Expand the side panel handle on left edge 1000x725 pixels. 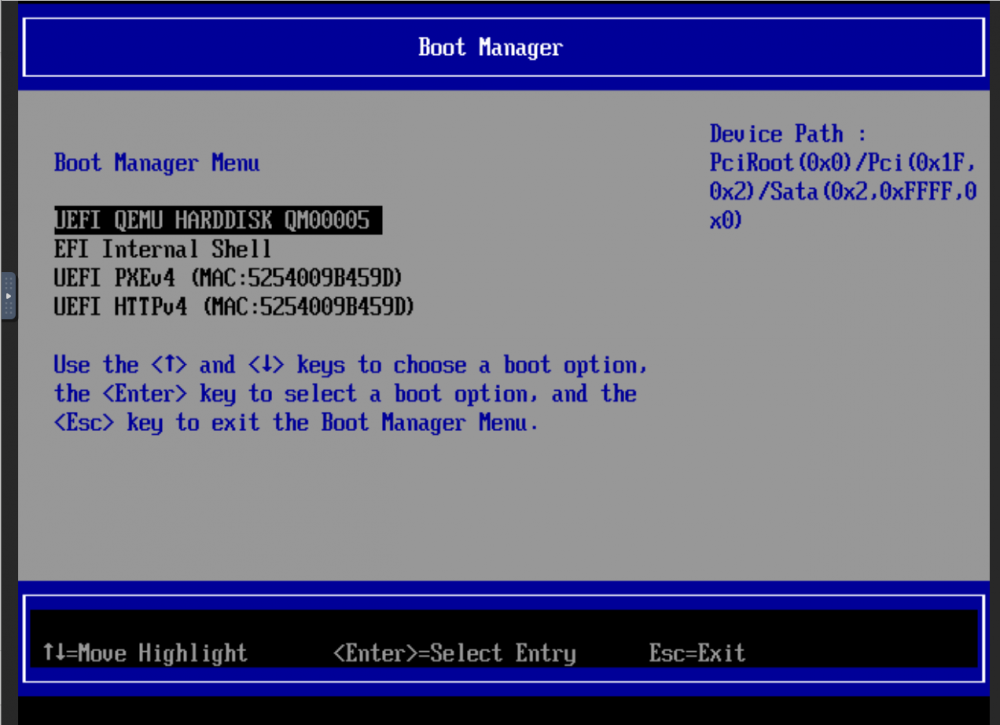tap(8, 296)
